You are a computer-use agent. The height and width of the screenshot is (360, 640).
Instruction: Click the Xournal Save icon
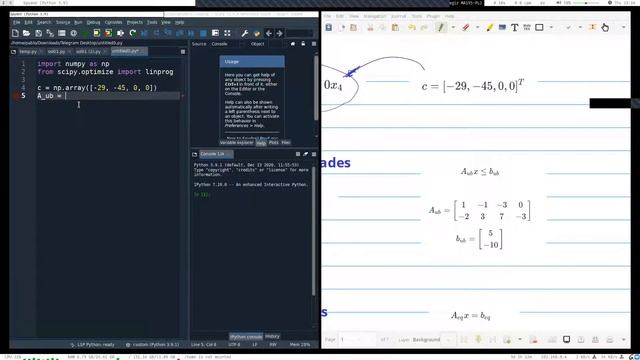coord(329,27)
